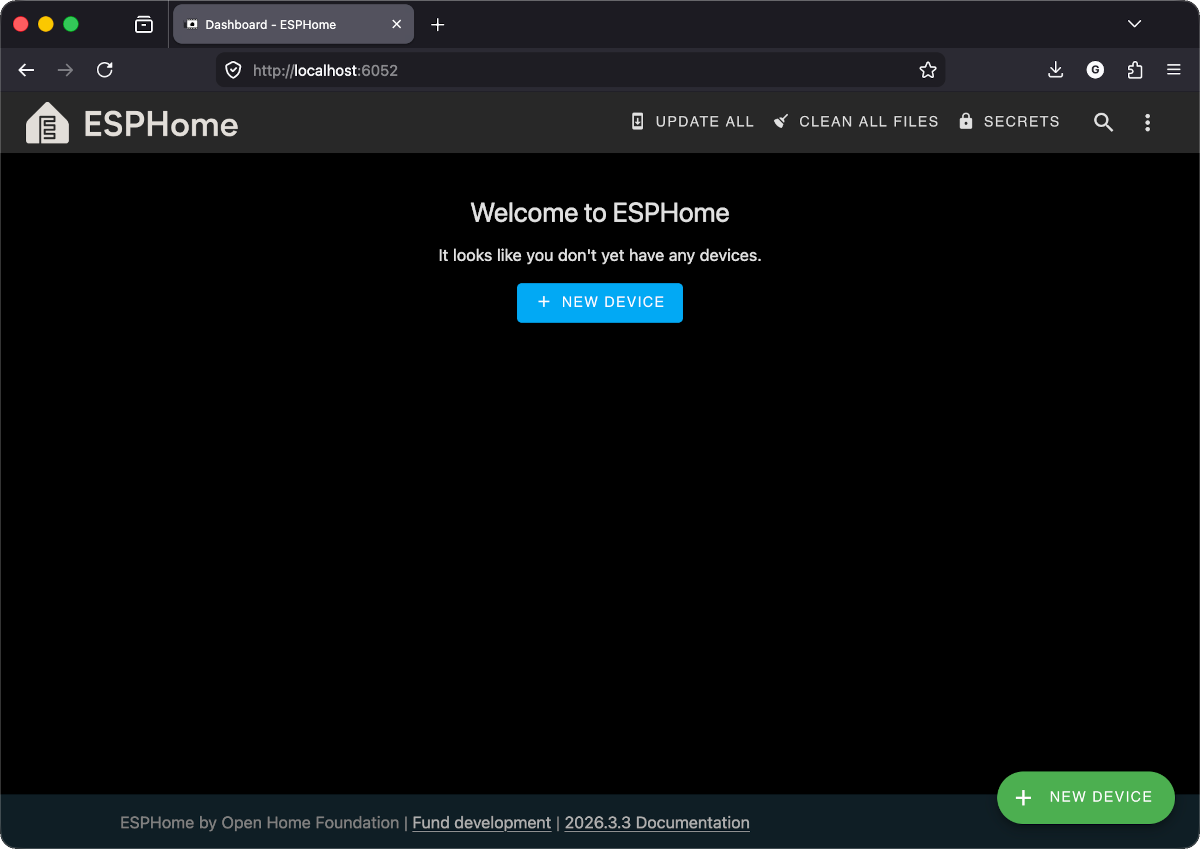Click the shield tracking protection icon
This screenshot has width=1200, height=849.
click(233, 70)
